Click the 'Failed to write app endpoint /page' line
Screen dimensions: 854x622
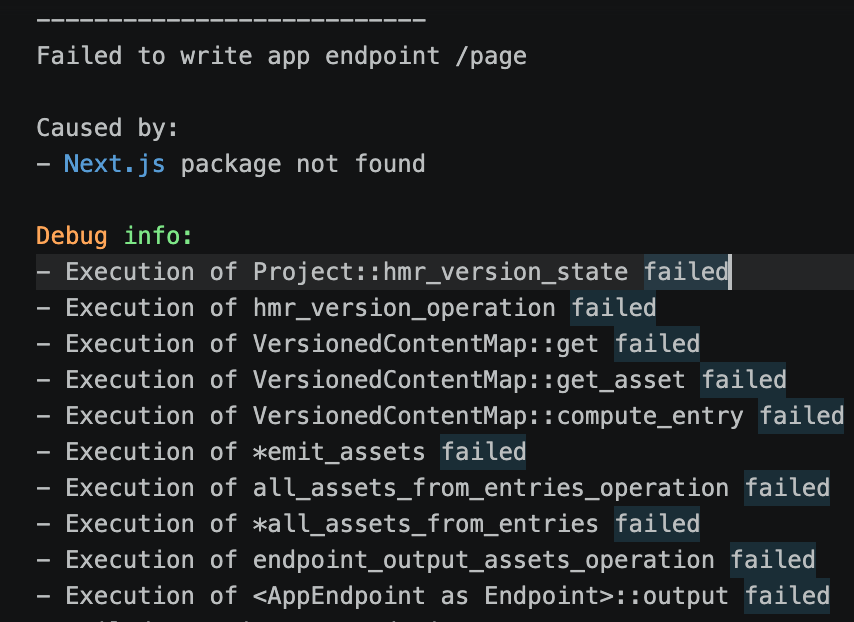click(x=282, y=56)
